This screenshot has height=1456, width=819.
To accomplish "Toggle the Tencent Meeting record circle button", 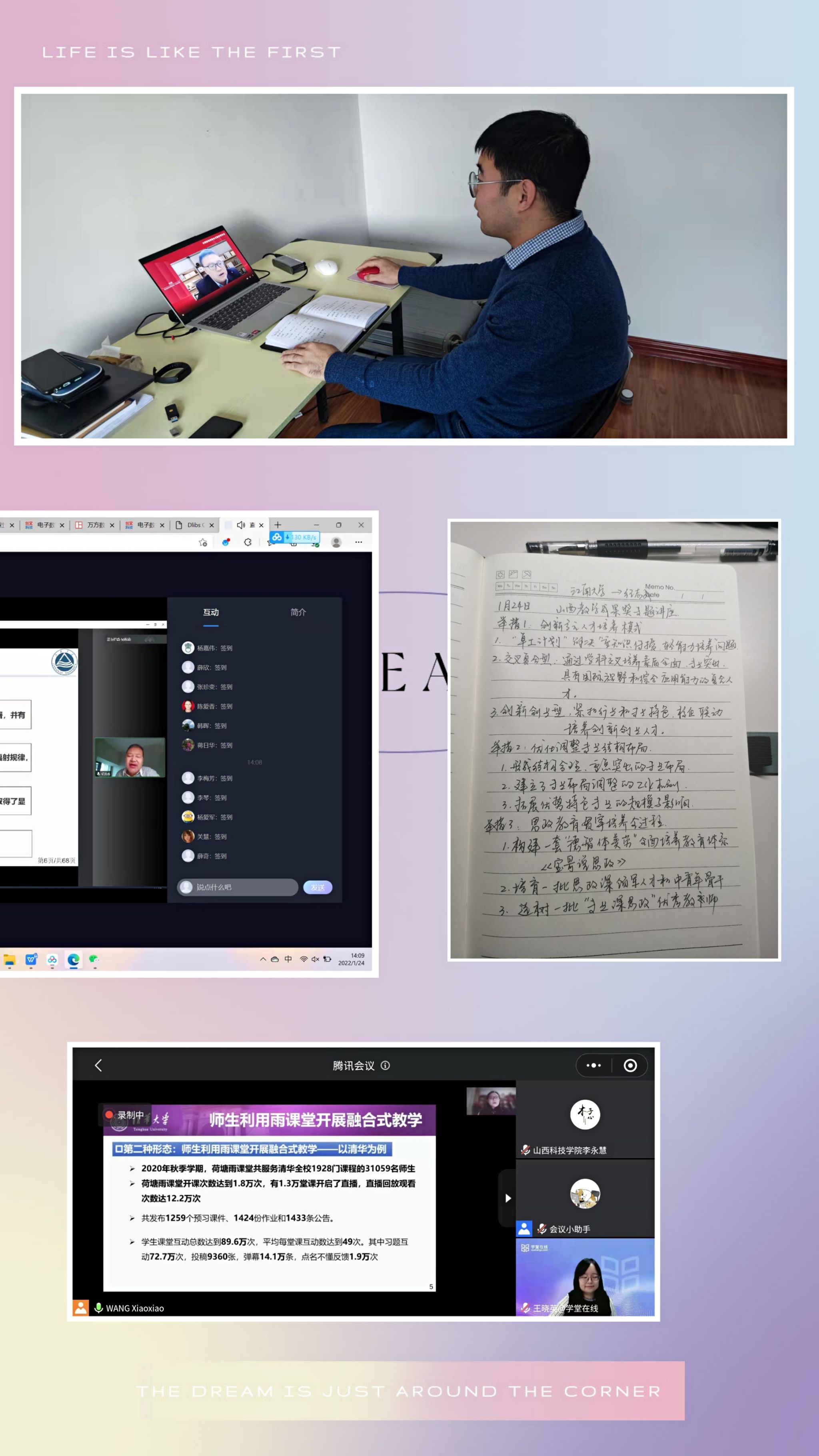I will click(x=630, y=1066).
